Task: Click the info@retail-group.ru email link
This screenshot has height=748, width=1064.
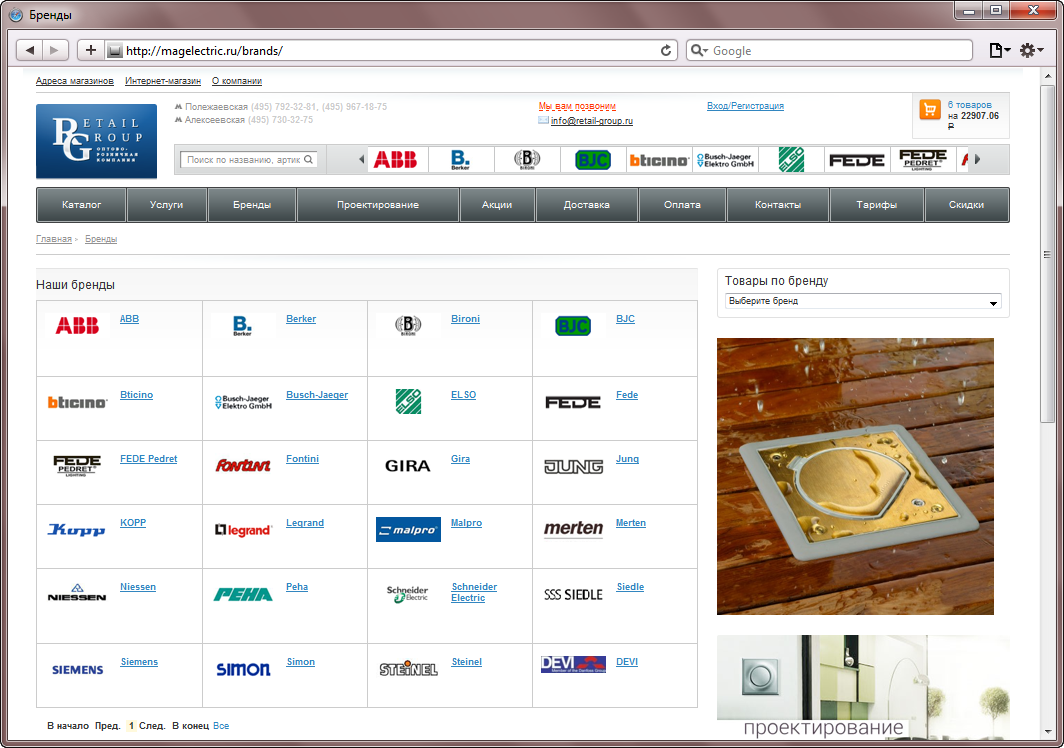Action: click(592, 121)
